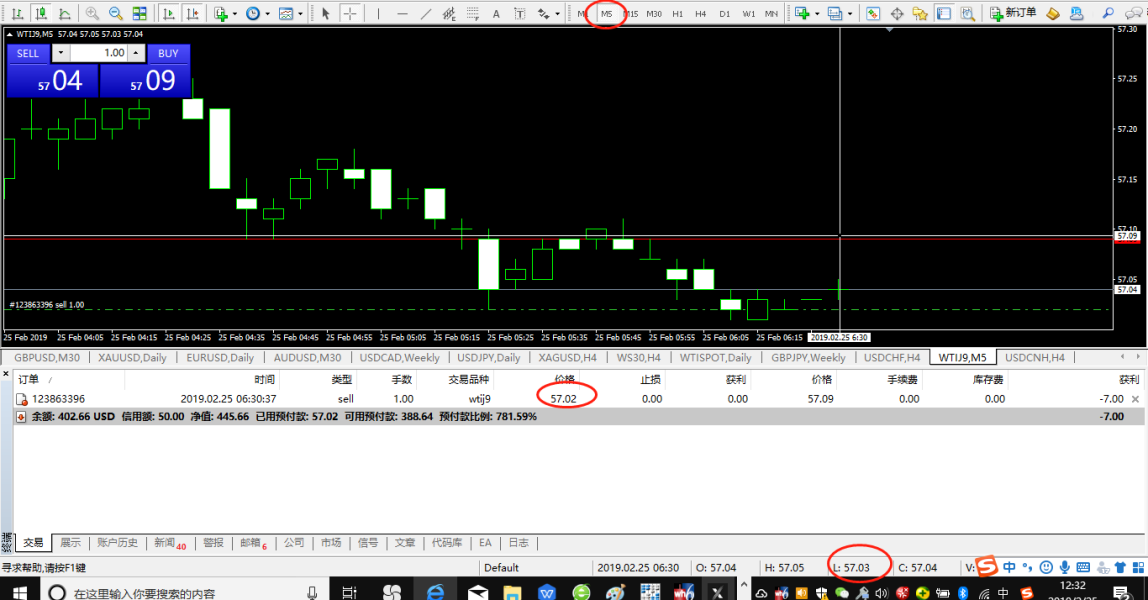Toggle the chart shift icon
The width and height of the screenshot is (1148, 600).
point(191,14)
